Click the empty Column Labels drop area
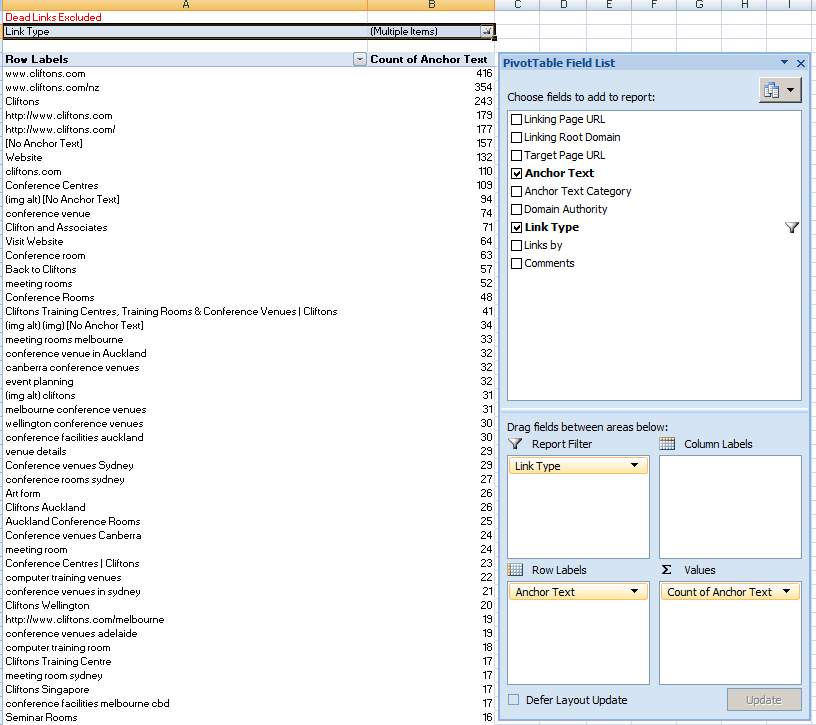The image size is (816, 725). (x=730, y=506)
